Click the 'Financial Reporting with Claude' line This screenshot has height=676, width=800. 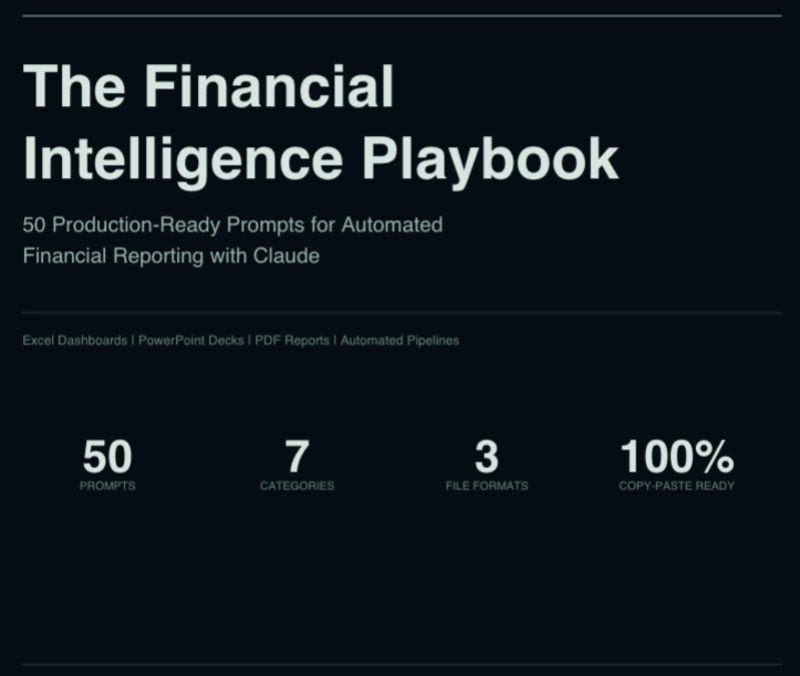(171, 256)
